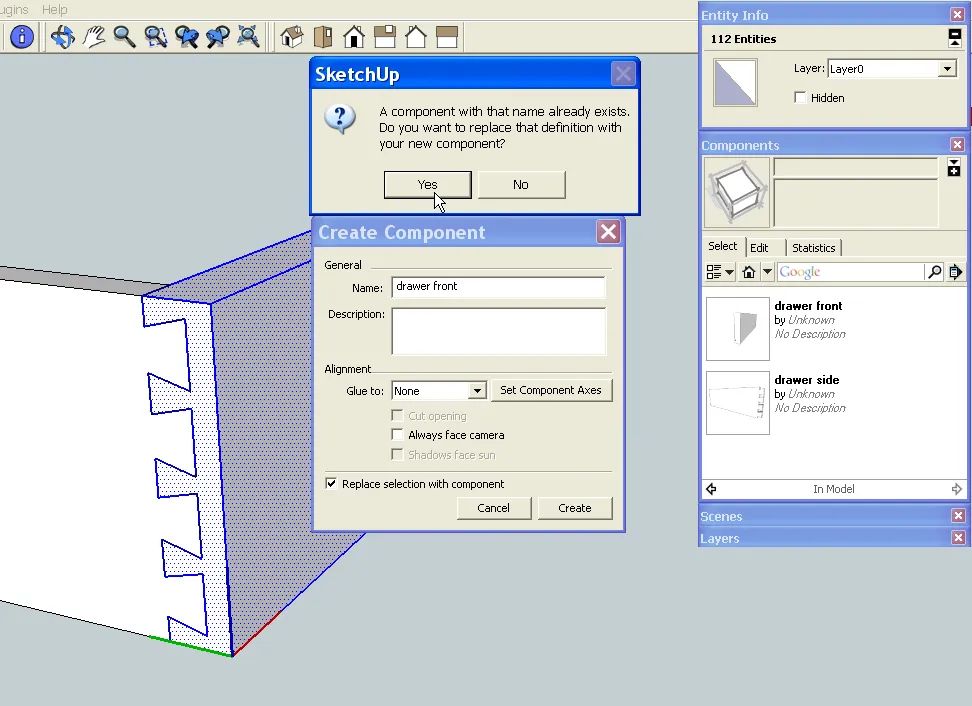Switch to Left view icon
Viewport: 972px width, 706px height.
(x=447, y=37)
